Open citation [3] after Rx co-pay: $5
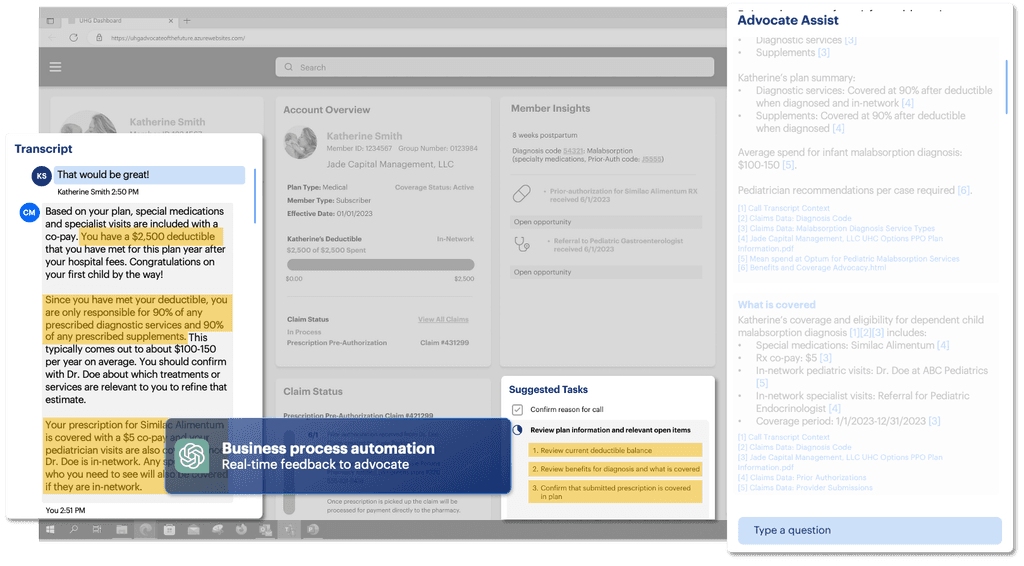1024x566 pixels. point(825,358)
